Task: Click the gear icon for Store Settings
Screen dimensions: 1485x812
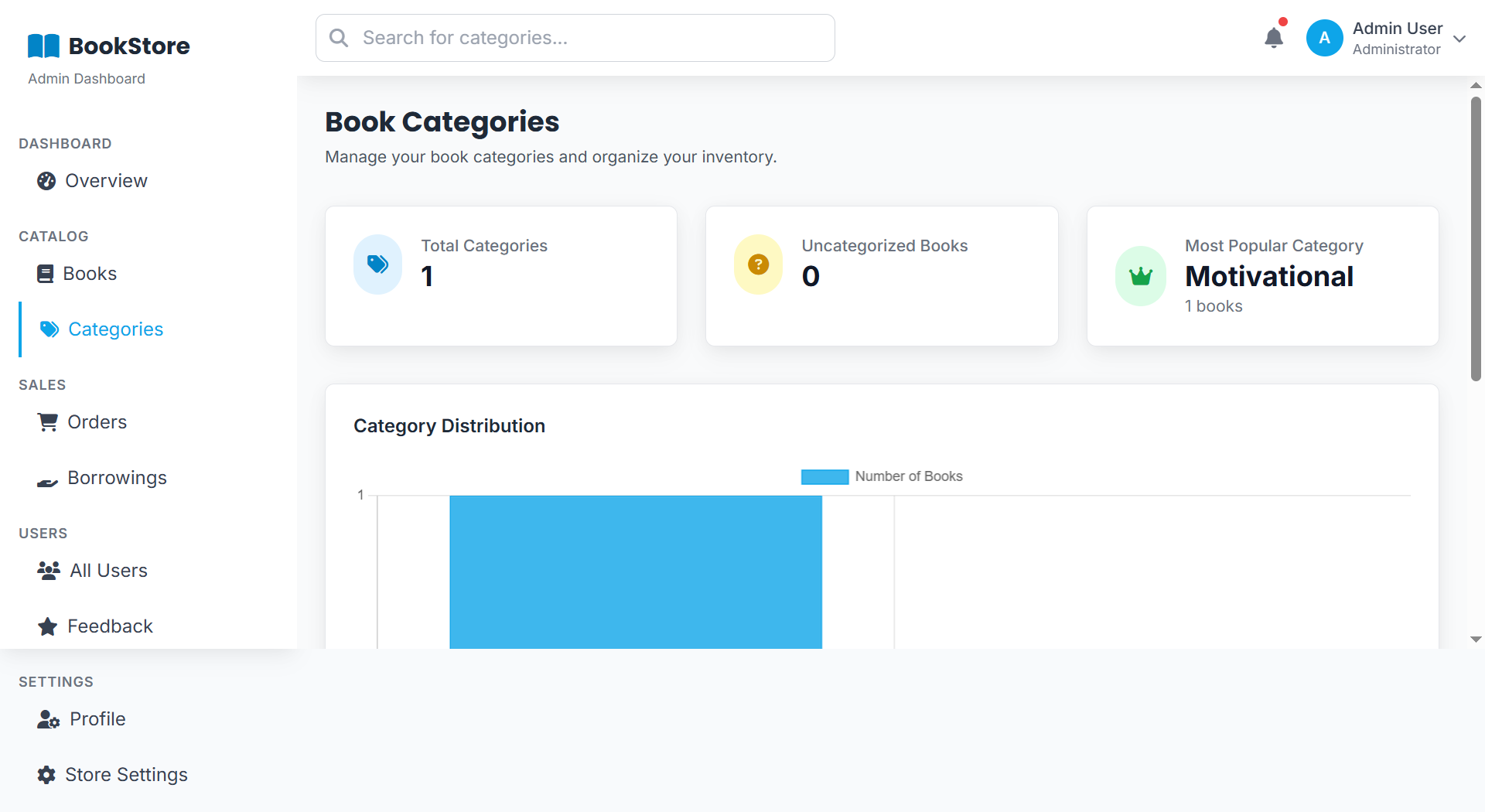Action: pos(46,775)
